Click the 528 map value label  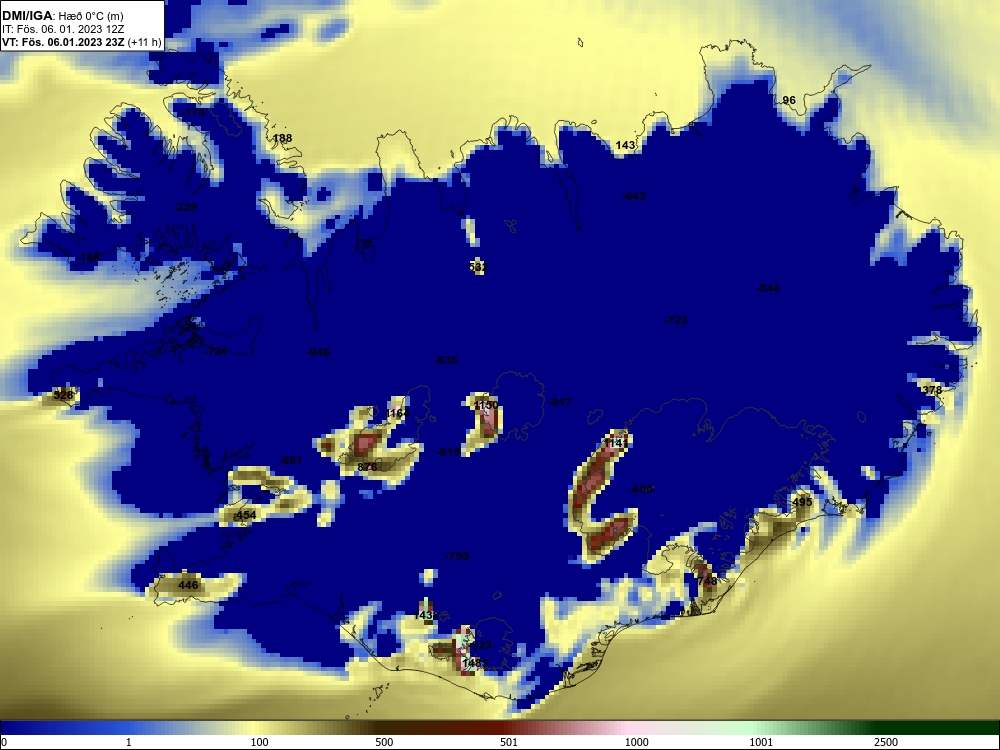[x=63, y=395]
